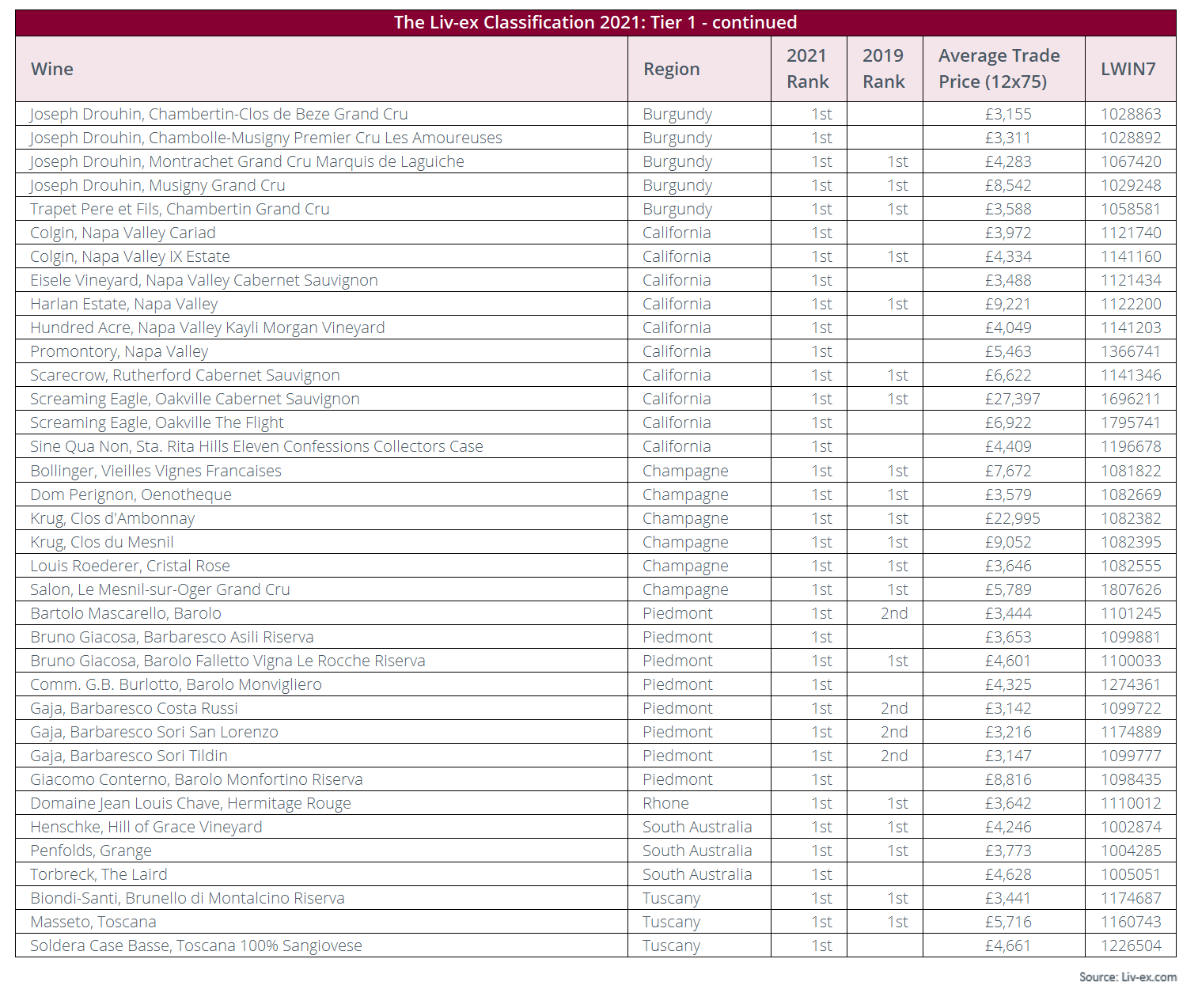Select the "Region" column header
This screenshot has height=1008, width=1198.
tap(671, 69)
